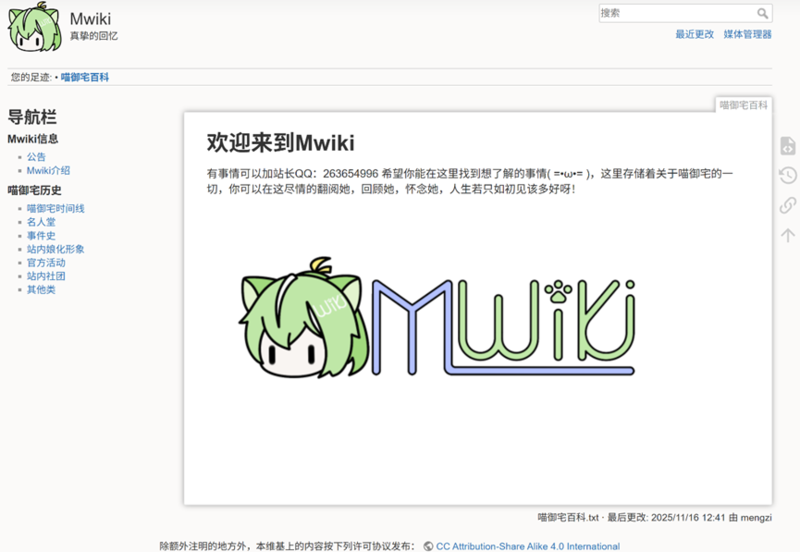The height and width of the screenshot is (552, 800).
Task: Click the QQ number 263654996 text
Action: coord(351,174)
